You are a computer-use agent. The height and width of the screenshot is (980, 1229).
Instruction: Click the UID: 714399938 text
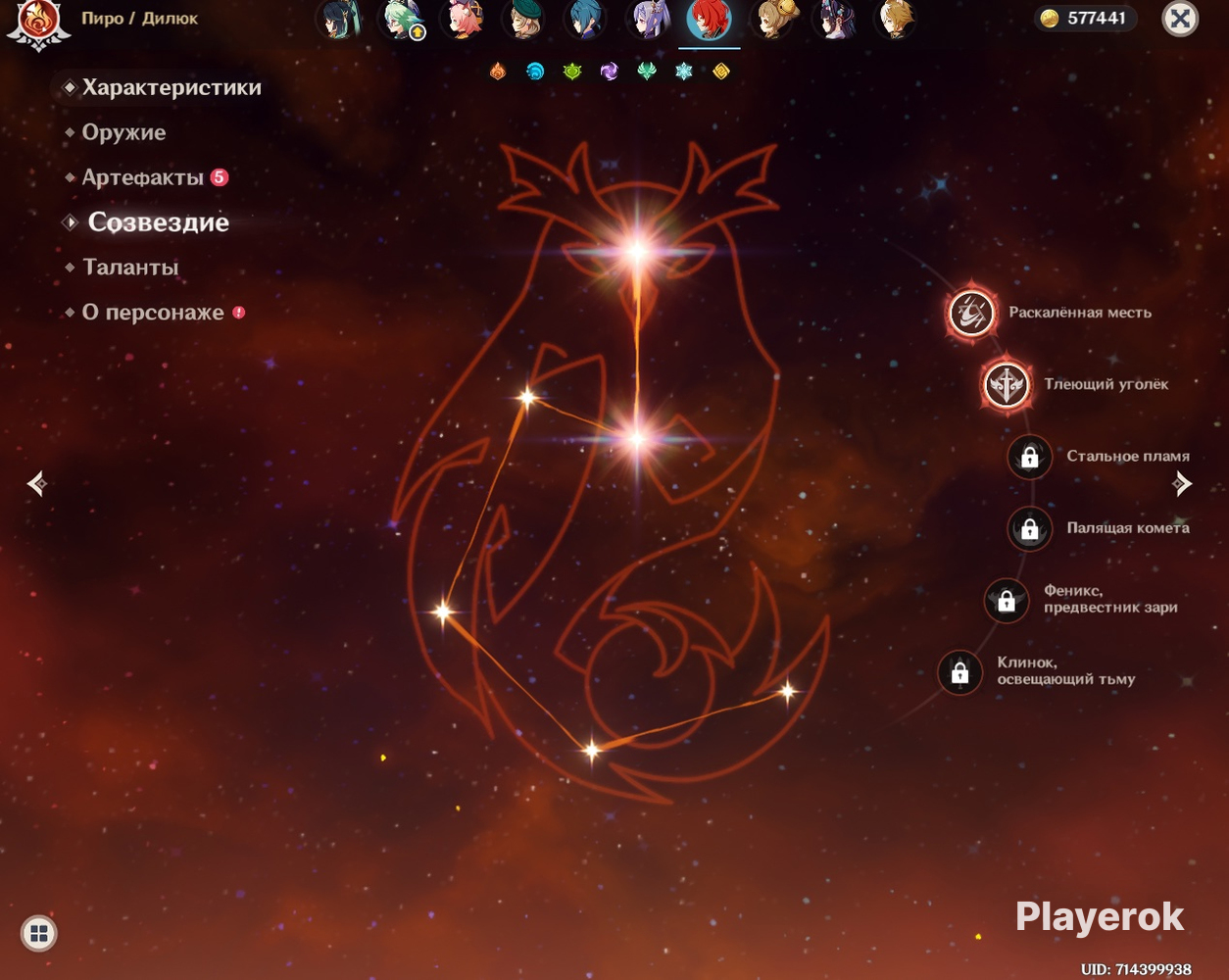[x=1136, y=969]
